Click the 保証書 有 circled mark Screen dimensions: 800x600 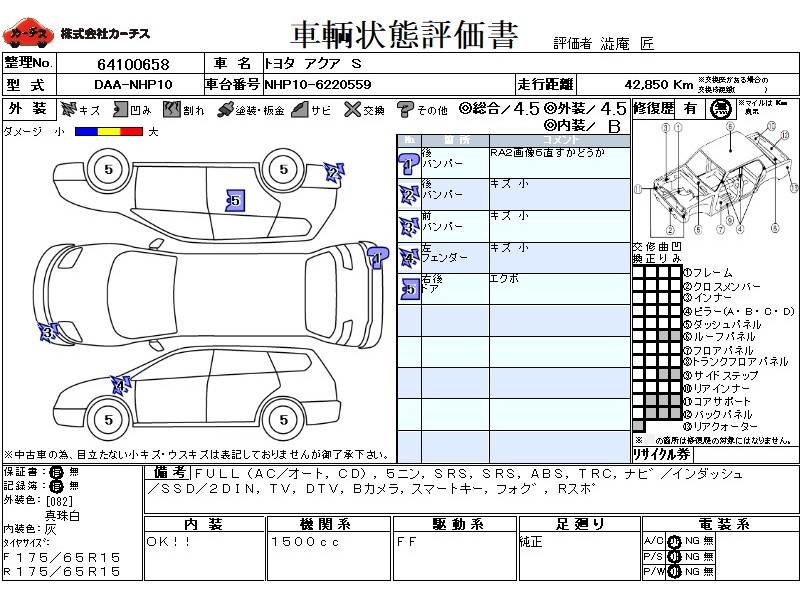point(56,471)
